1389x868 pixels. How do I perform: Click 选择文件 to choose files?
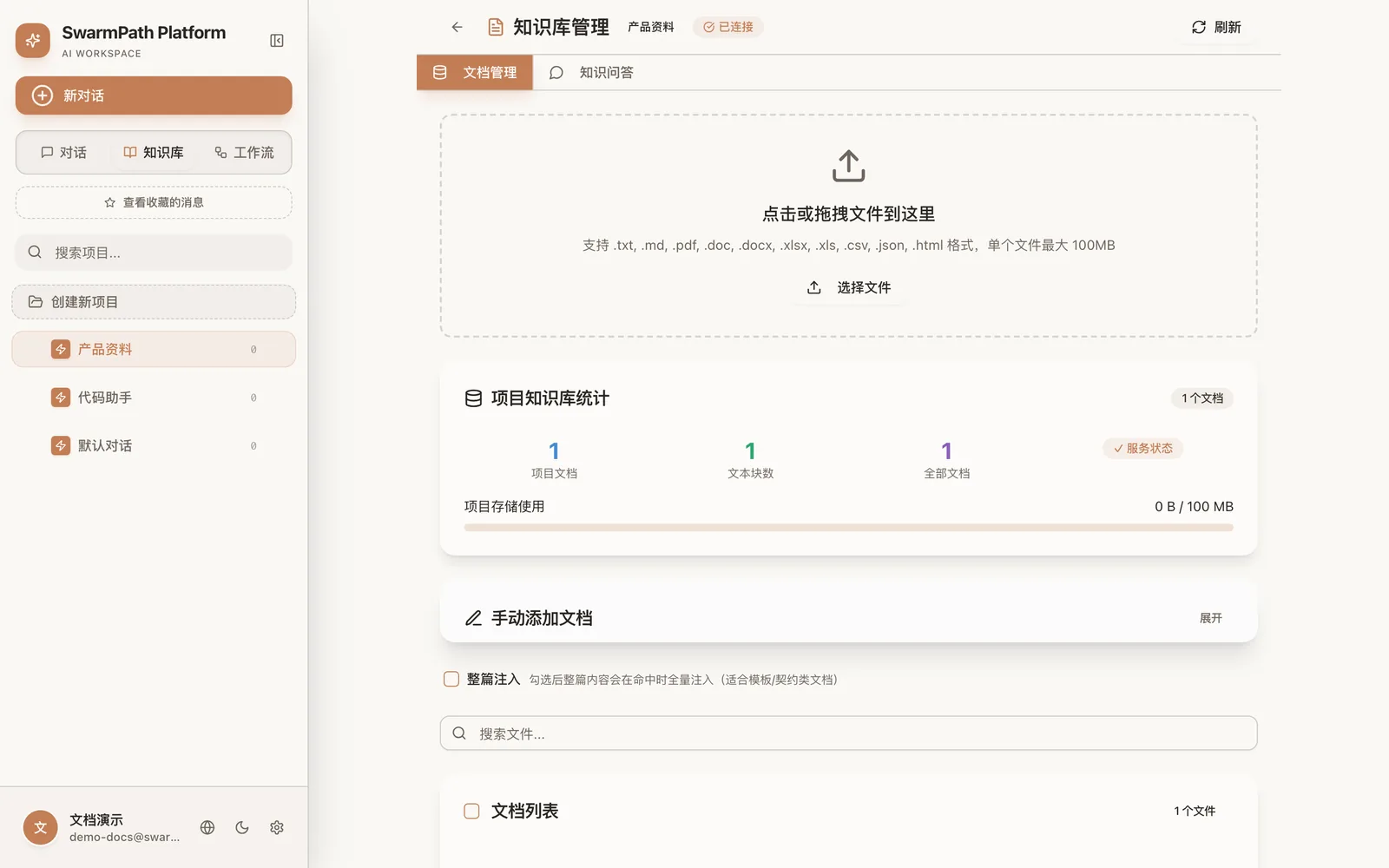click(x=849, y=287)
